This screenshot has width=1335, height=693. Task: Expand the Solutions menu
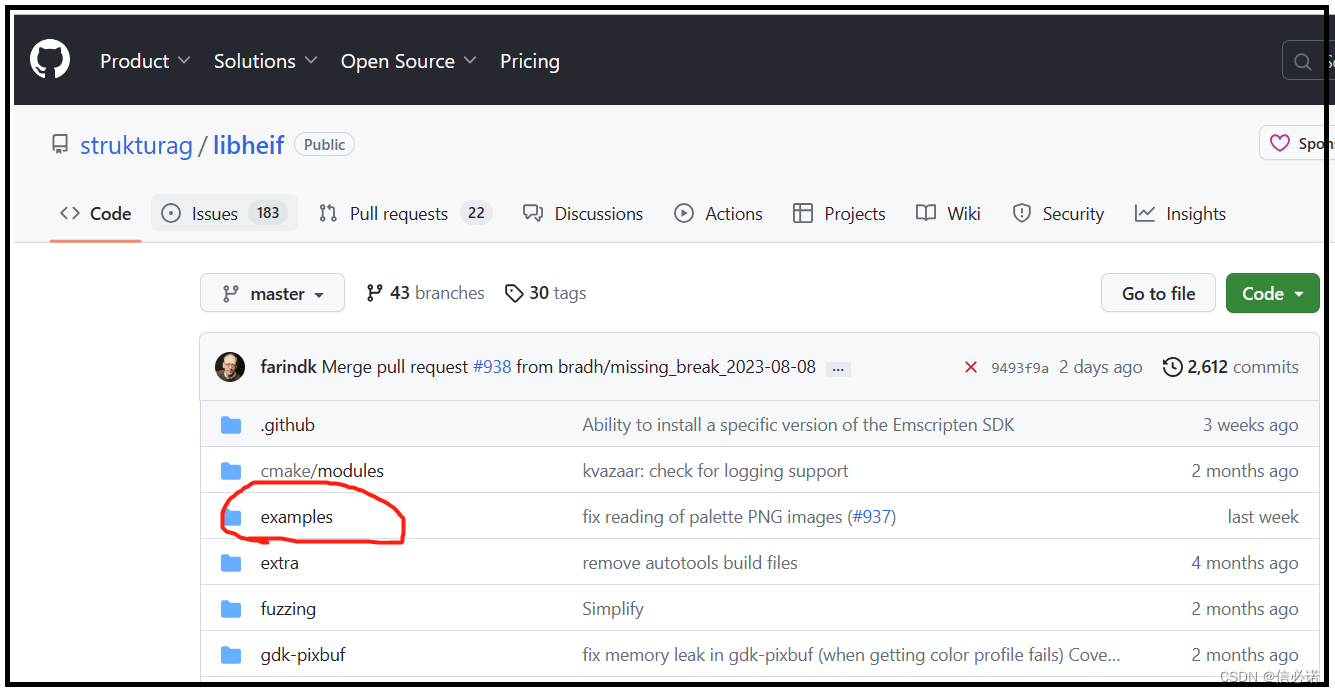pos(265,61)
